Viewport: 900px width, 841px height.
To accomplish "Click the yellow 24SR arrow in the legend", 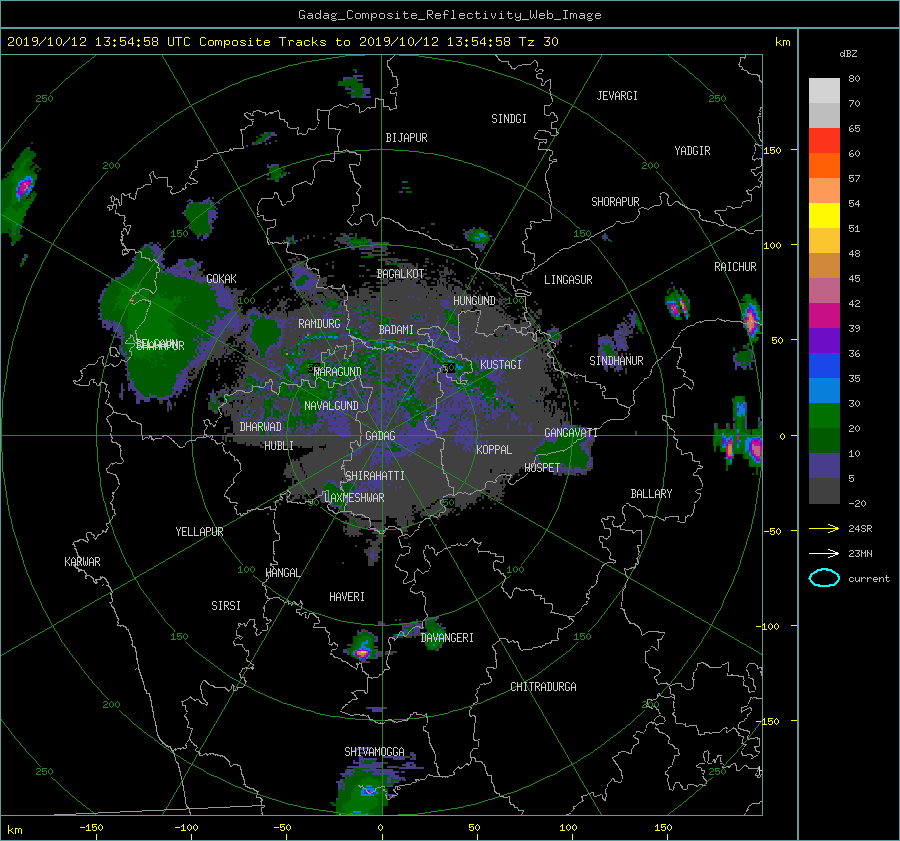I will 824,528.
